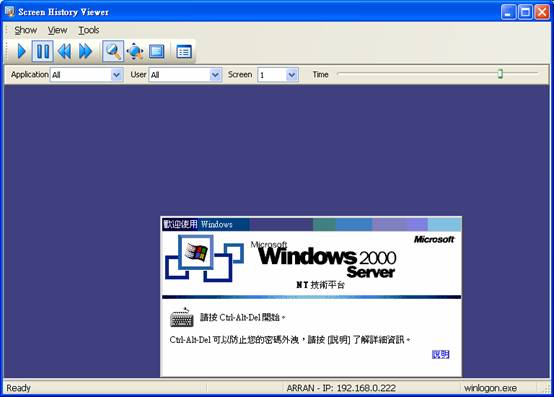Expand the Application dropdown arrow
The image size is (554, 397).
coord(116,75)
